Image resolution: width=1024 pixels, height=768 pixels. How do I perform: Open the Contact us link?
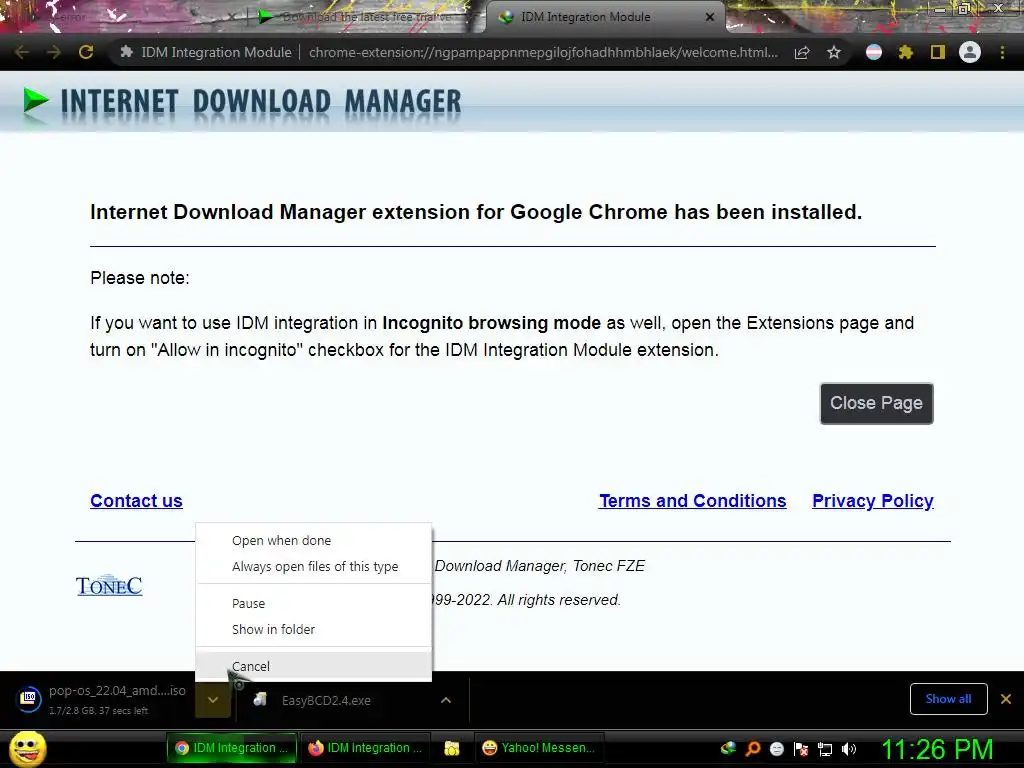(136, 501)
